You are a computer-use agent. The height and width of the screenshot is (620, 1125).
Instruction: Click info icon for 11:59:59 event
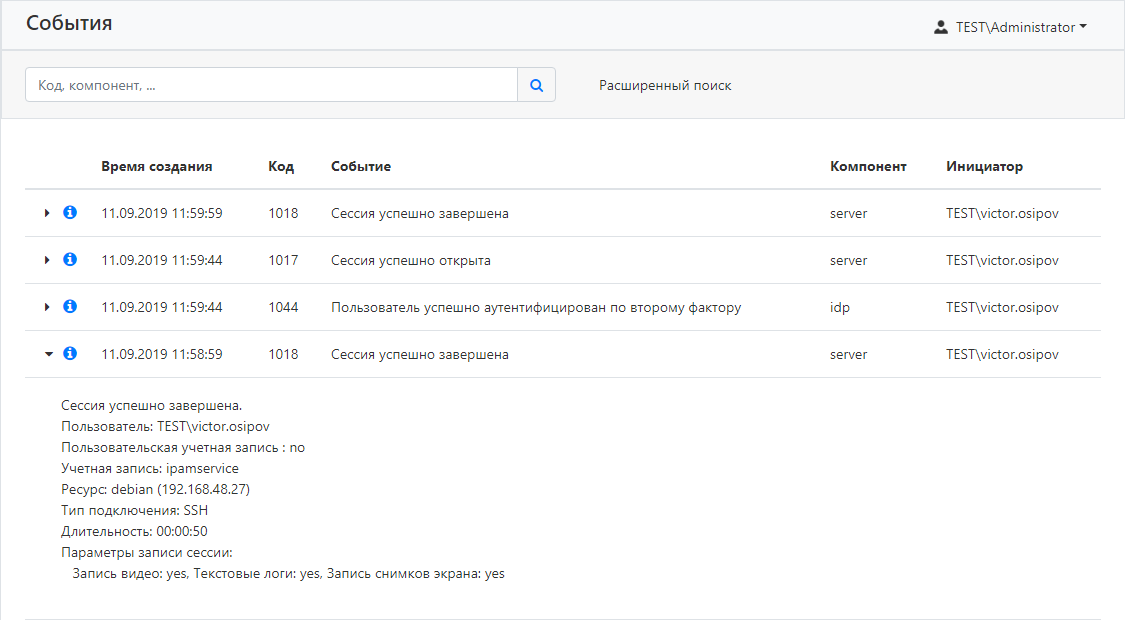point(70,213)
